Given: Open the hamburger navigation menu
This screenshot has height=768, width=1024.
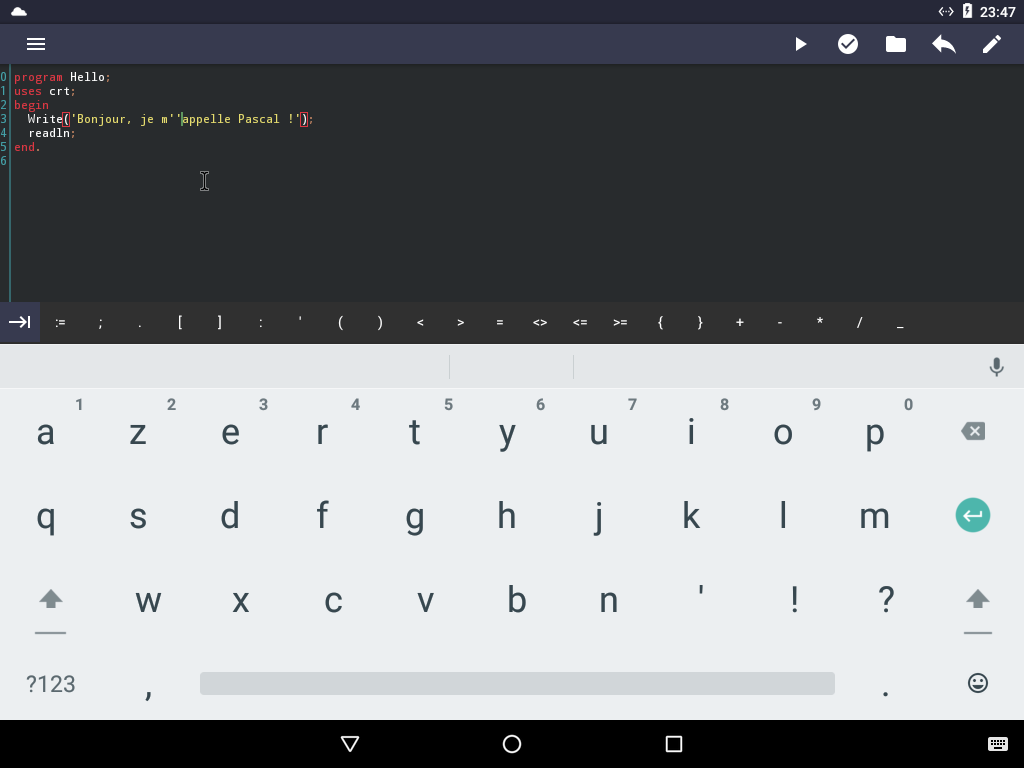Looking at the screenshot, I should click(x=36, y=44).
